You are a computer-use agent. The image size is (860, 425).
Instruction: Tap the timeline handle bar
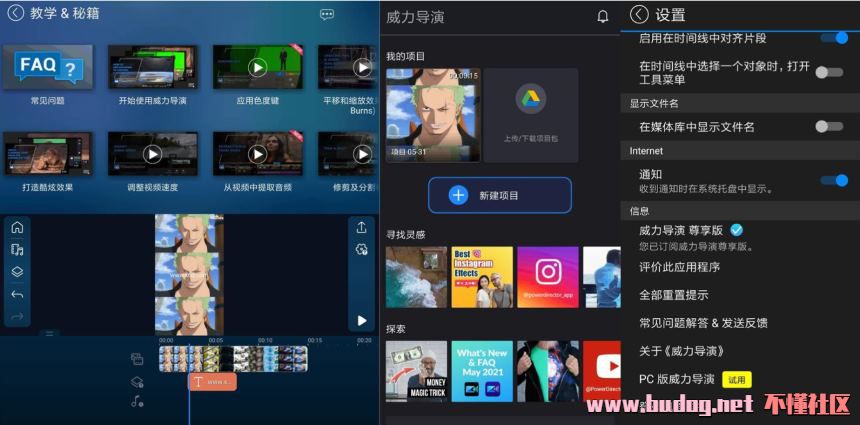pyautogui.click(x=49, y=333)
